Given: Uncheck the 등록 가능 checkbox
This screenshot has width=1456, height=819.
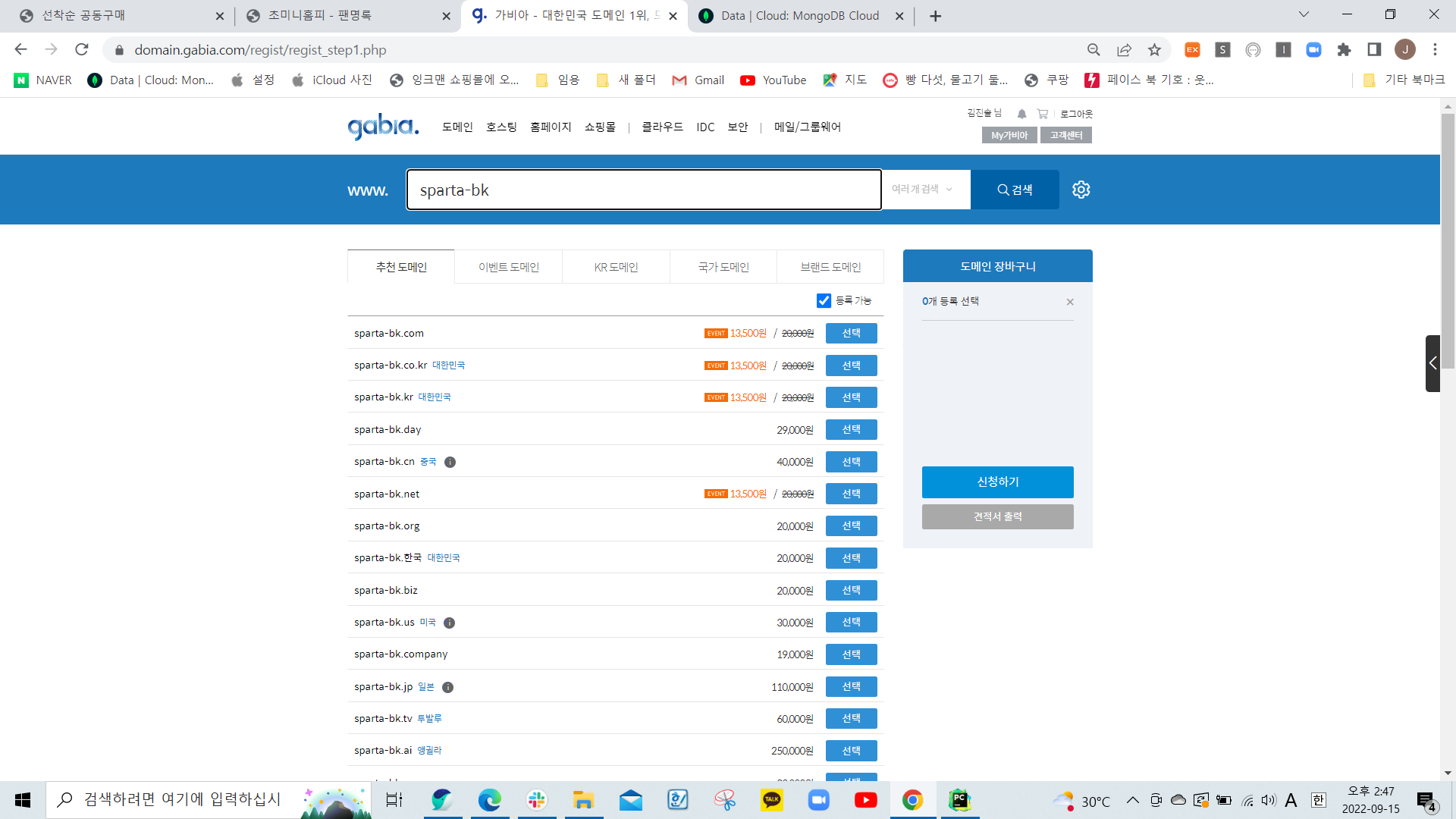Looking at the screenshot, I should click(824, 301).
